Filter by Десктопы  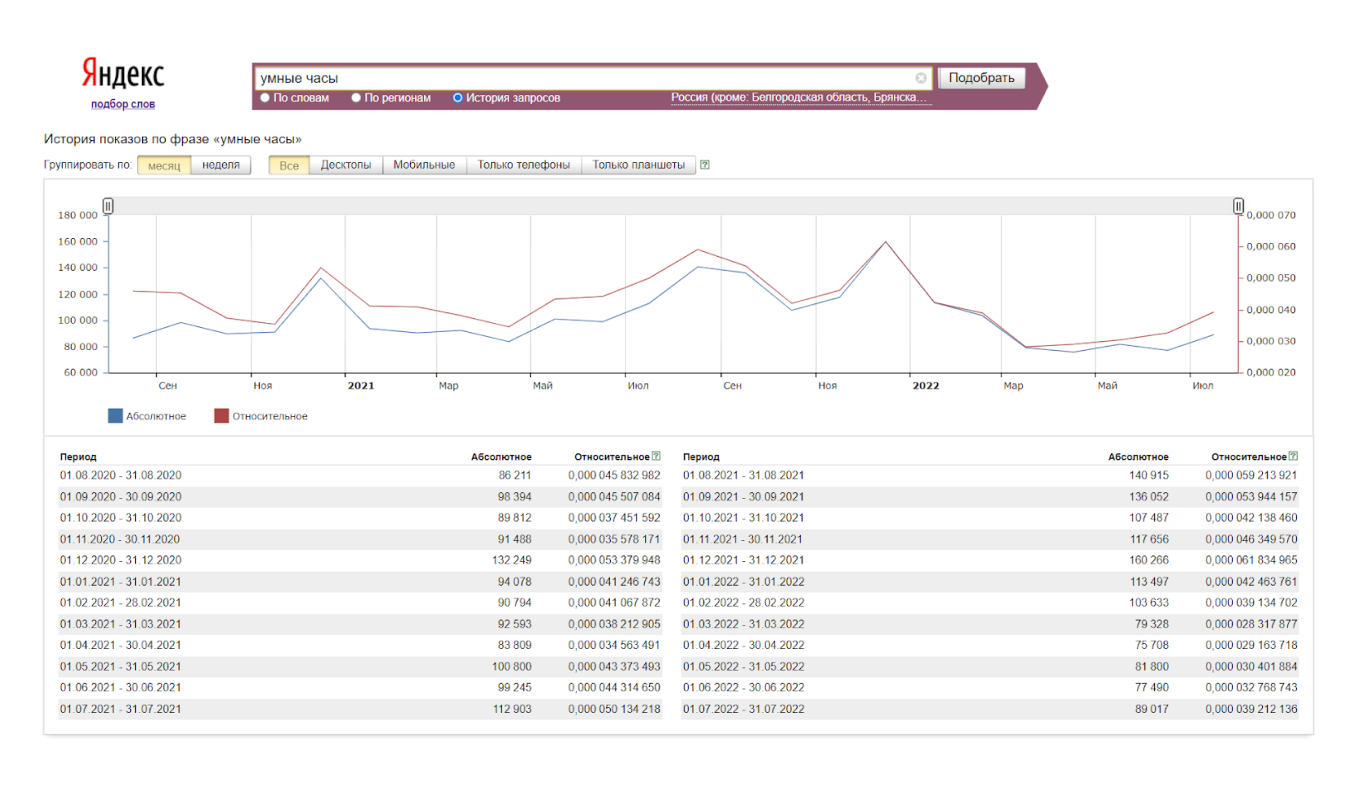346,165
